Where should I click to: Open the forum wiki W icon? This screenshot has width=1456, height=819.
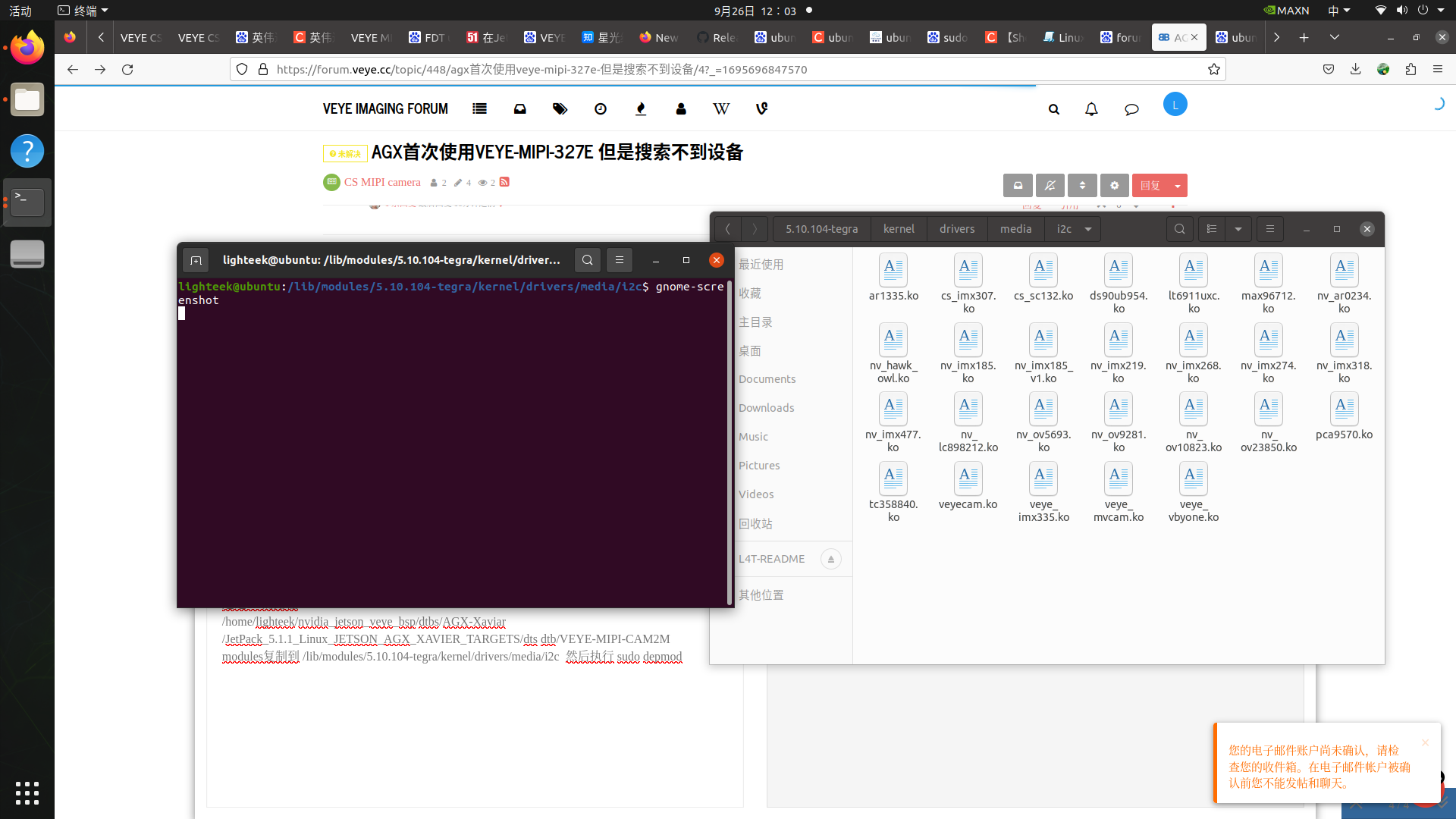click(721, 108)
